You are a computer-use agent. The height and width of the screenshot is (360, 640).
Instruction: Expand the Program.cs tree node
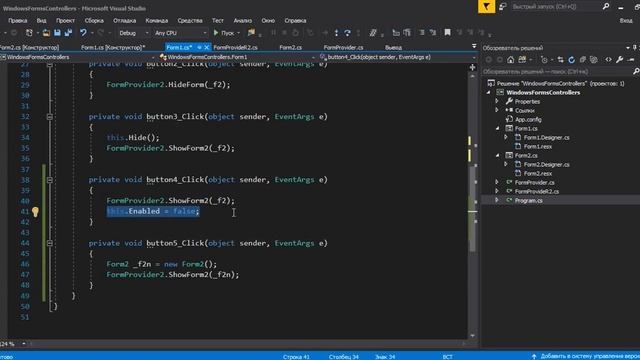497,200
